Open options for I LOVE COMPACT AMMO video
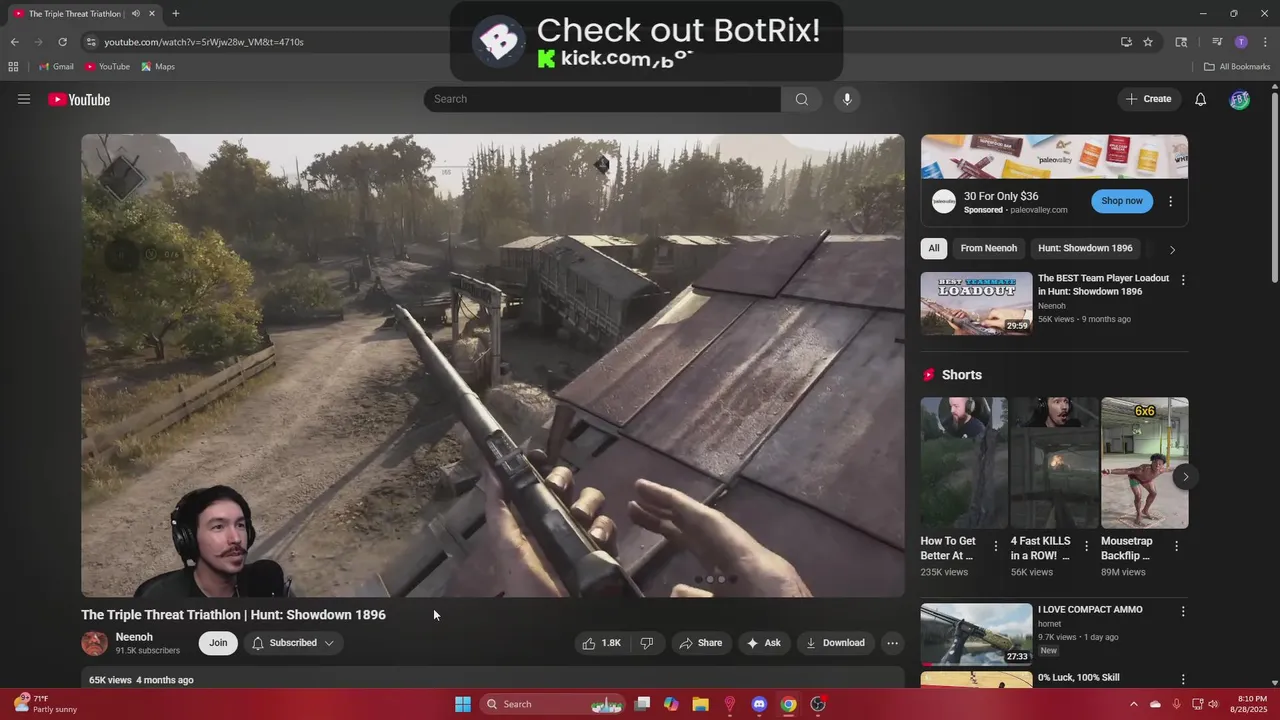The width and height of the screenshot is (1280, 720). 1183,611
